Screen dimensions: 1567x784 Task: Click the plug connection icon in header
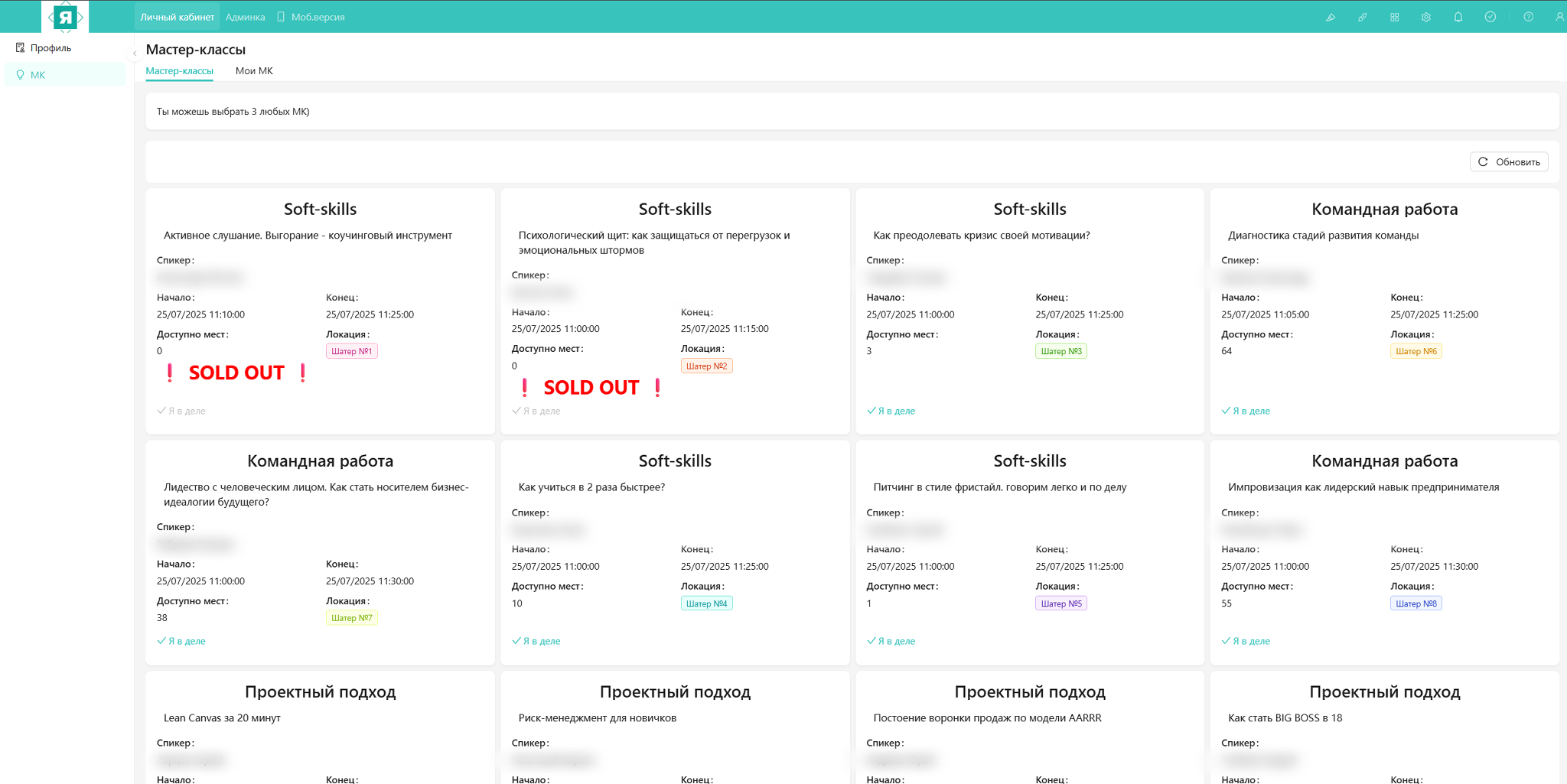[x=1363, y=17]
